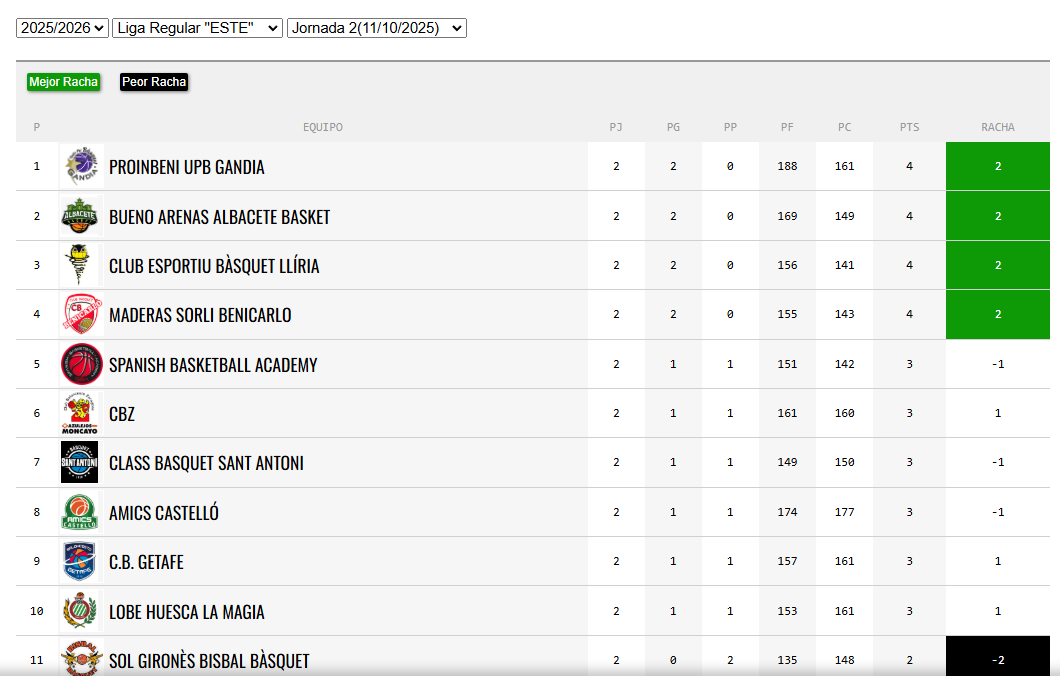Click the black Peor Racha button

154,82
